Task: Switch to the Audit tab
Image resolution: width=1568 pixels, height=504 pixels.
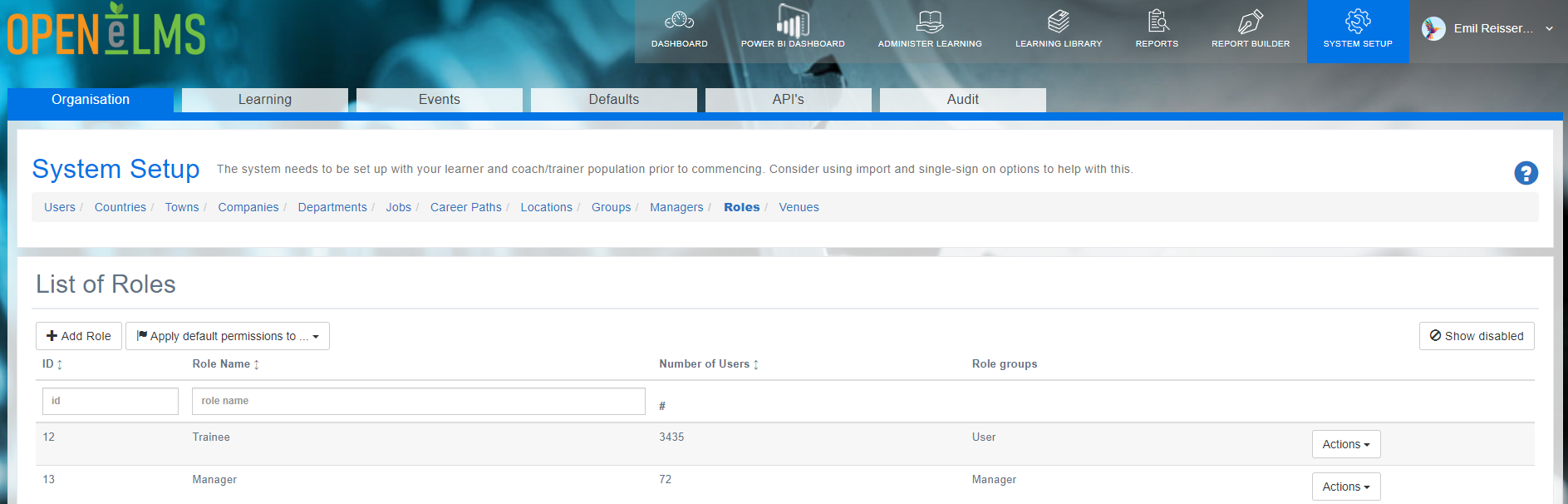Action: (963, 100)
